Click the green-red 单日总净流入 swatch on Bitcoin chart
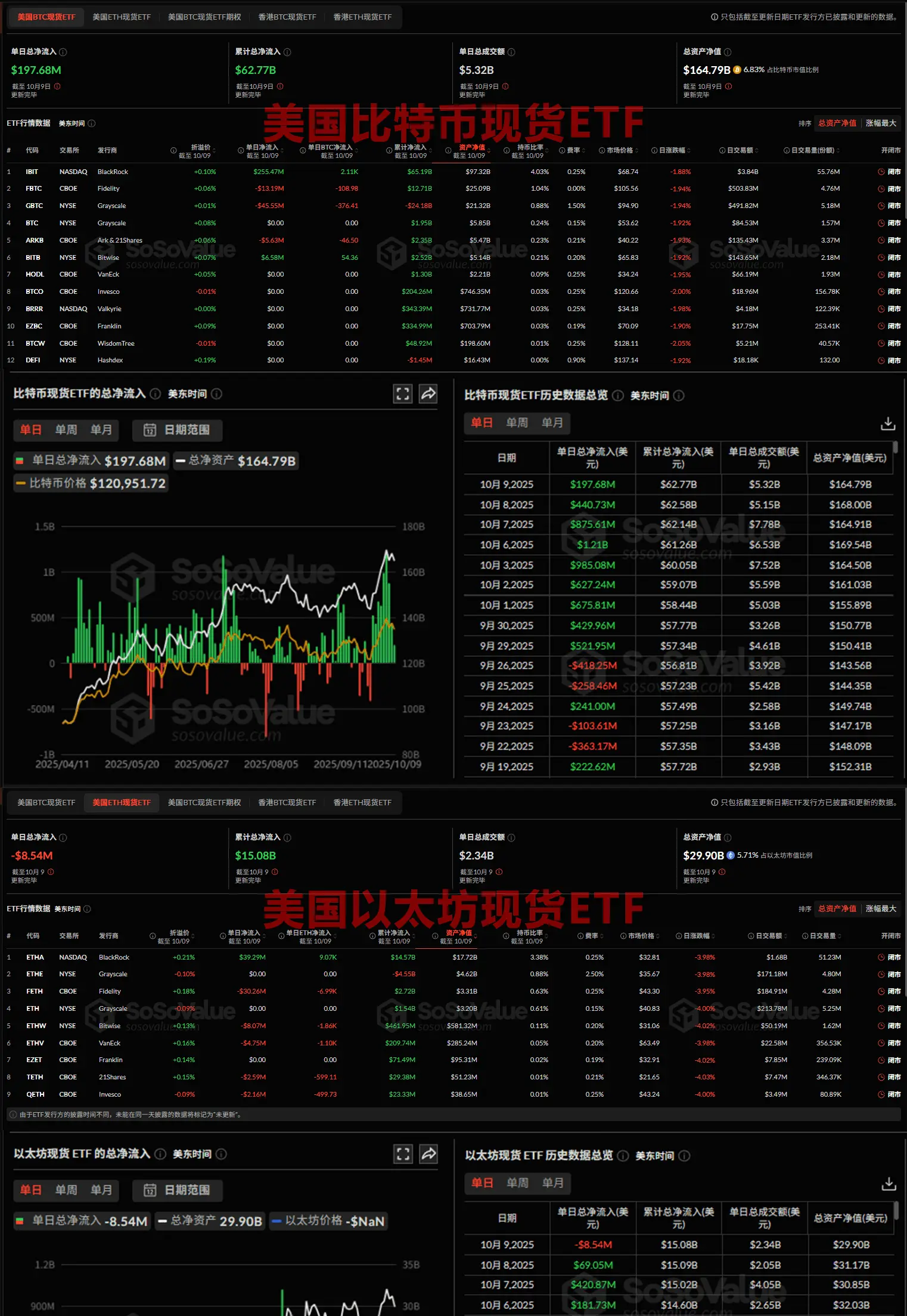 coord(20,461)
